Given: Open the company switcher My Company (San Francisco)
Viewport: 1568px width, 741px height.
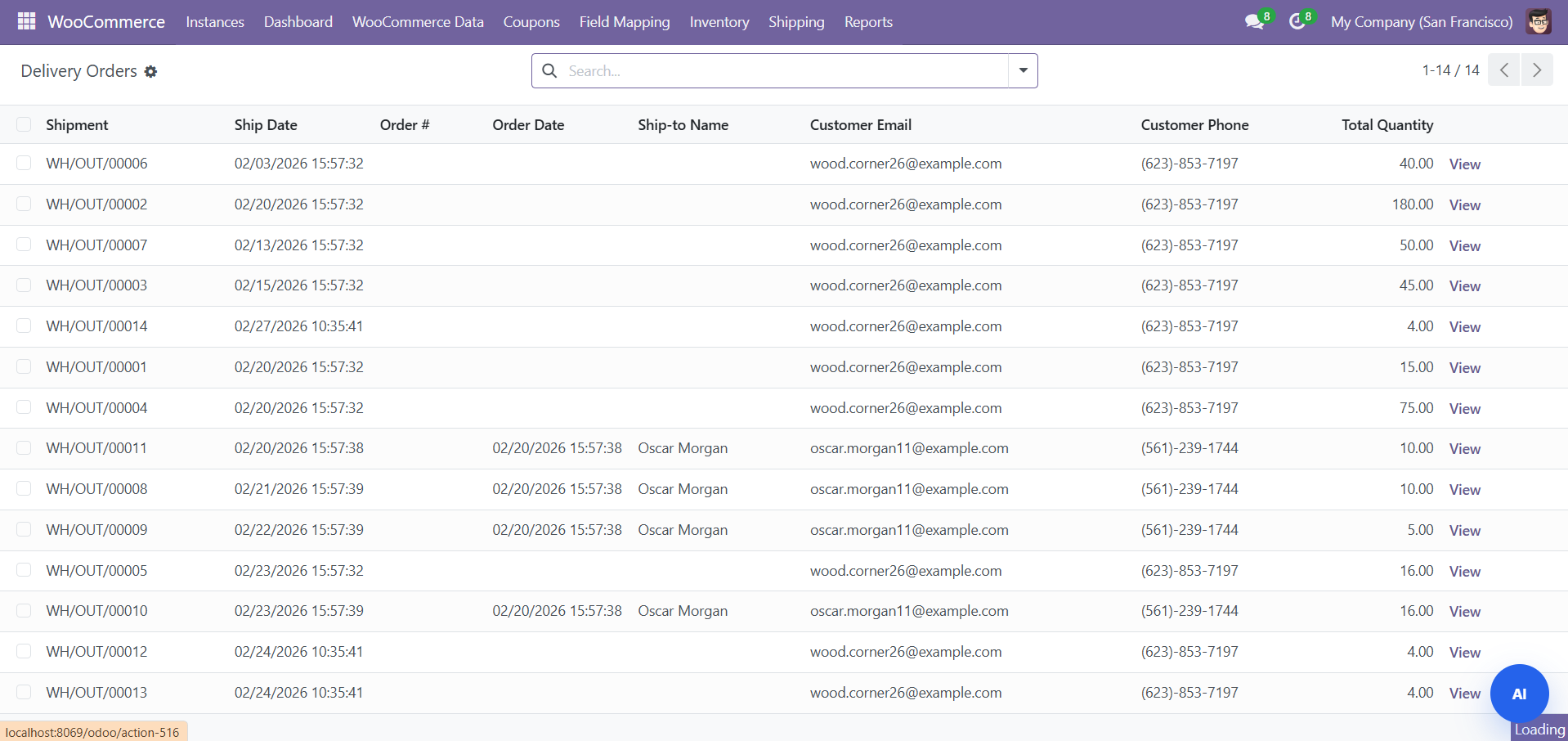Looking at the screenshot, I should [1421, 22].
